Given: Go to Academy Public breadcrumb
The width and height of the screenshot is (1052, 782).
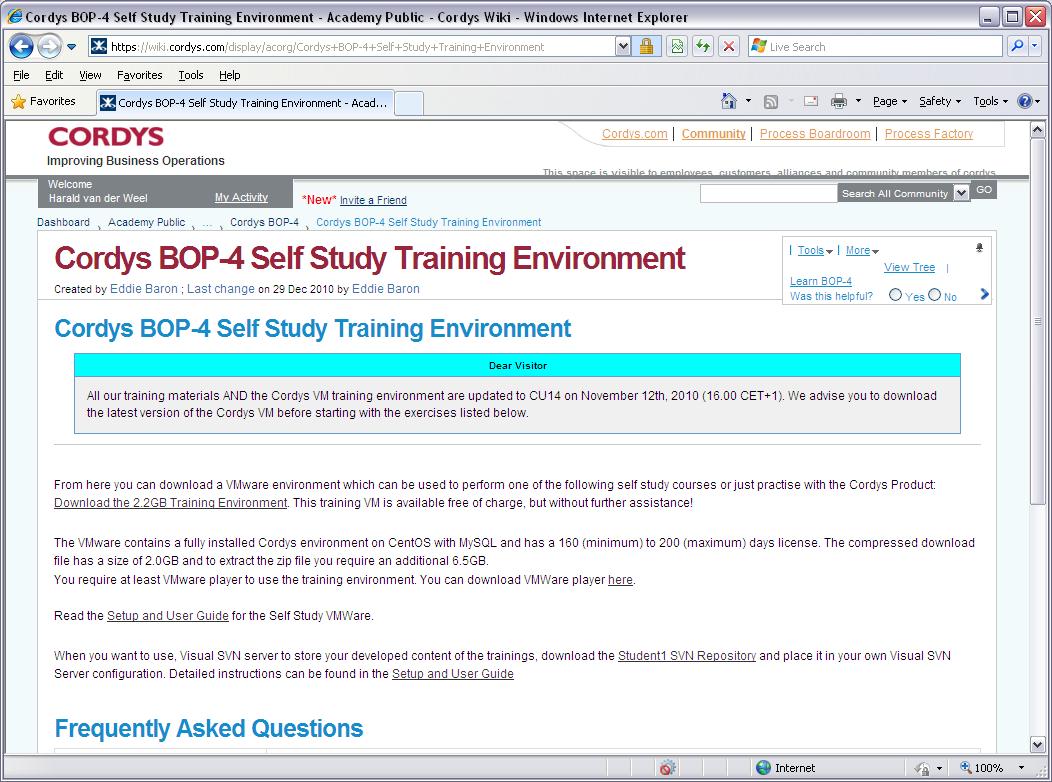Looking at the screenshot, I should (x=146, y=222).
